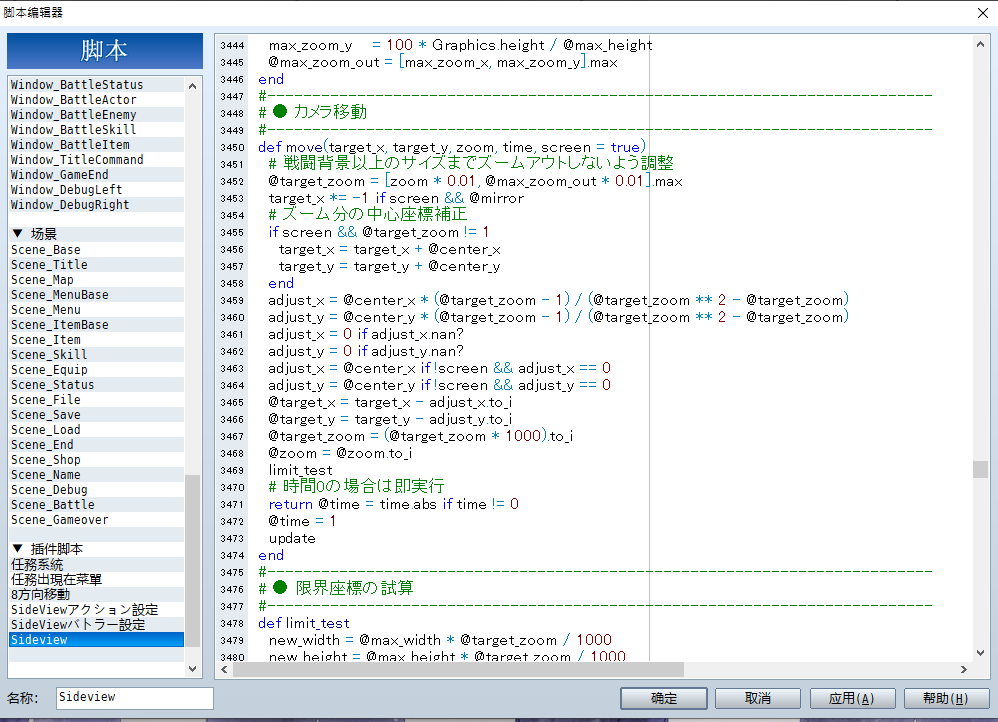Open the Scene_Menu script
Image resolution: width=998 pixels, height=722 pixels.
97,310
